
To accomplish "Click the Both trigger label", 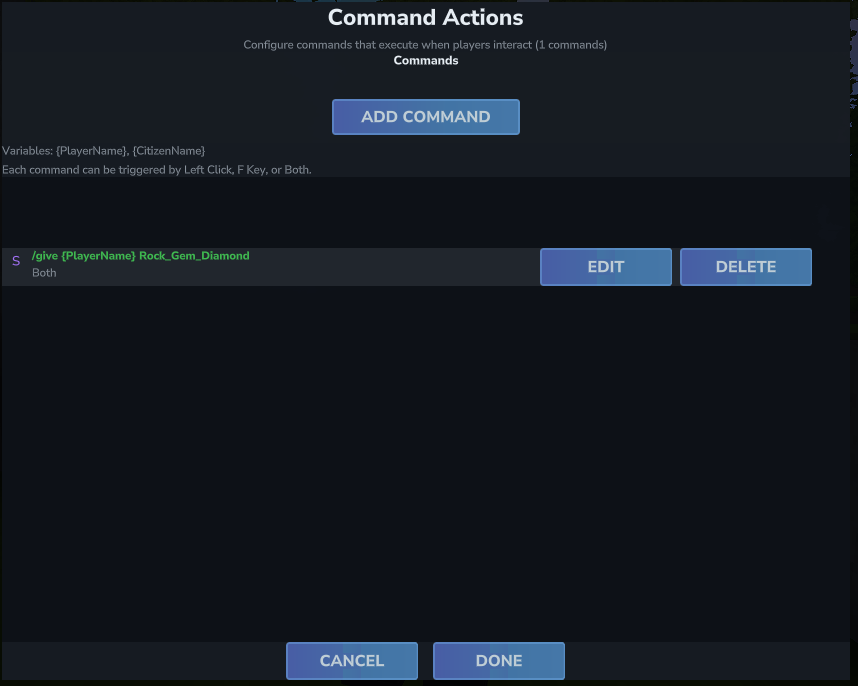I will pos(44,272).
